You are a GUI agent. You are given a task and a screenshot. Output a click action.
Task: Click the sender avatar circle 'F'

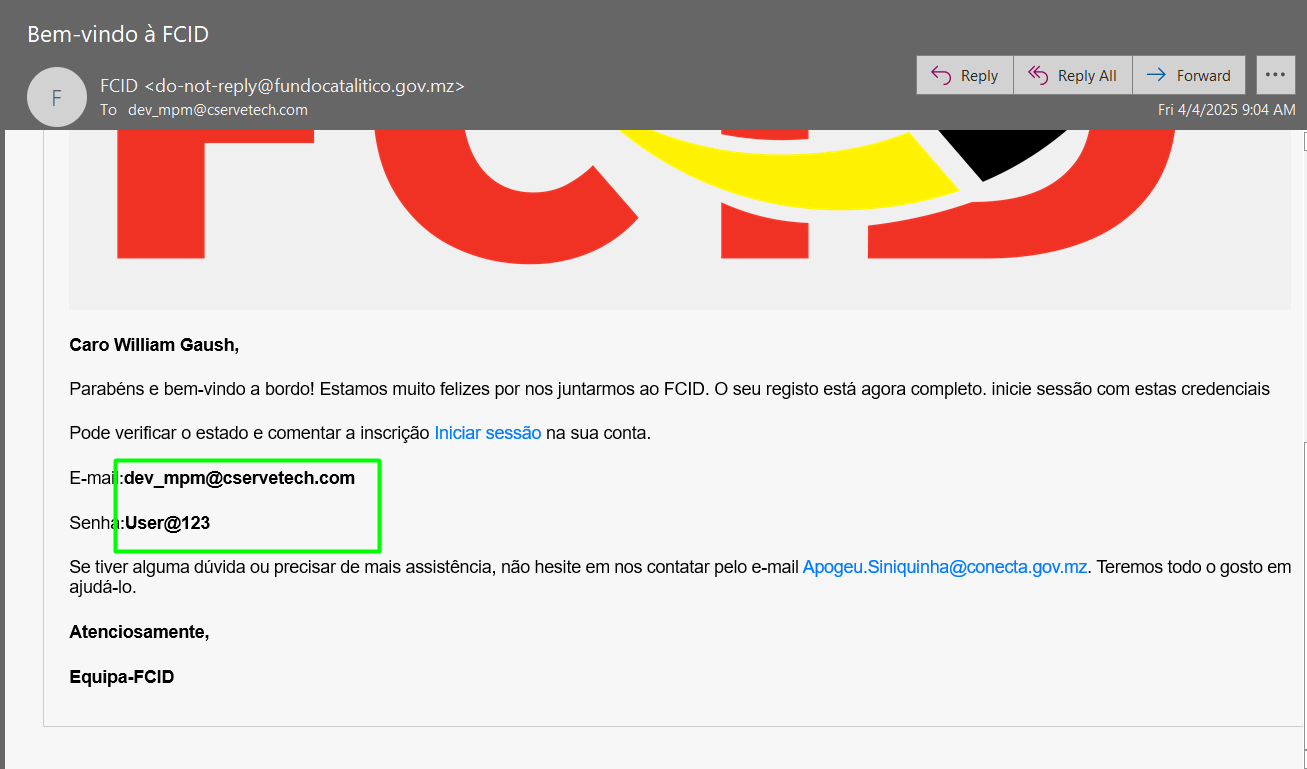[56, 97]
